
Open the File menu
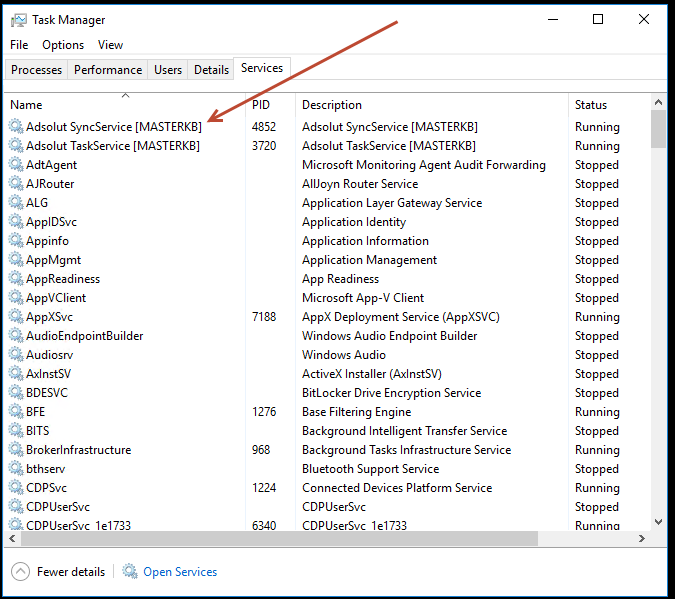tap(19, 45)
